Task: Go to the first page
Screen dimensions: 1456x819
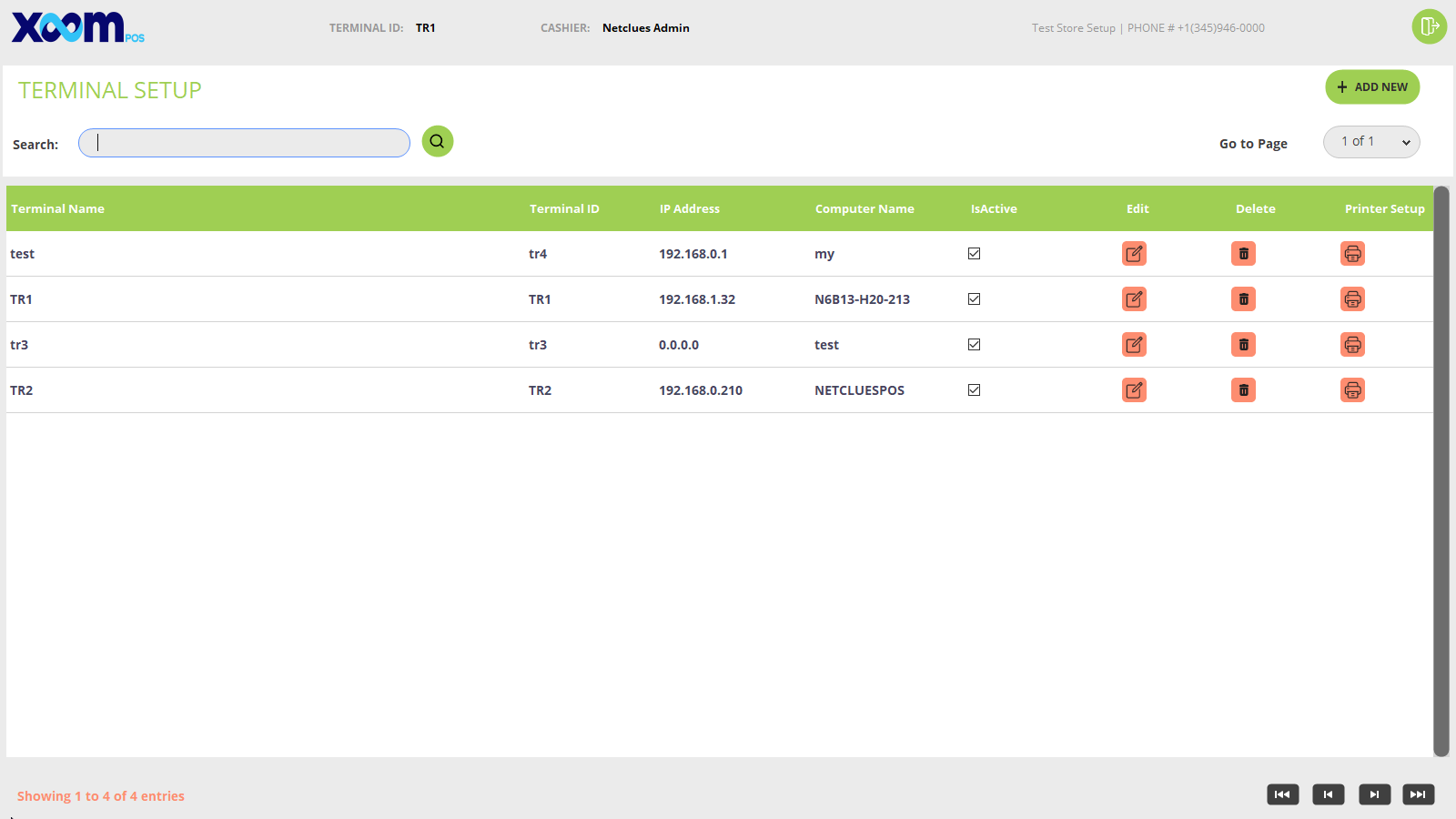Action: [x=1282, y=794]
